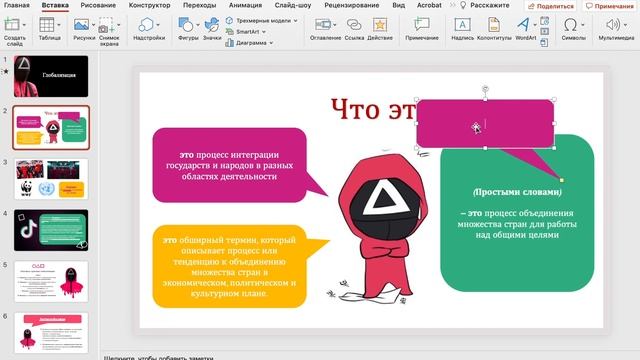Switch to the Вид tab
Image resolution: width=640 pixels, height=360 pixels.
398,5
